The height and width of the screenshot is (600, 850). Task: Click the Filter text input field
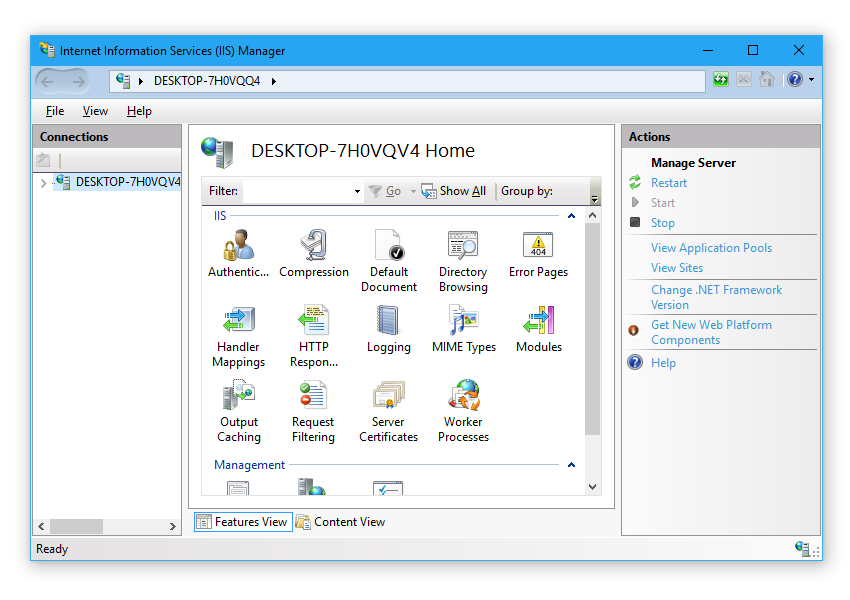point(298,191)
